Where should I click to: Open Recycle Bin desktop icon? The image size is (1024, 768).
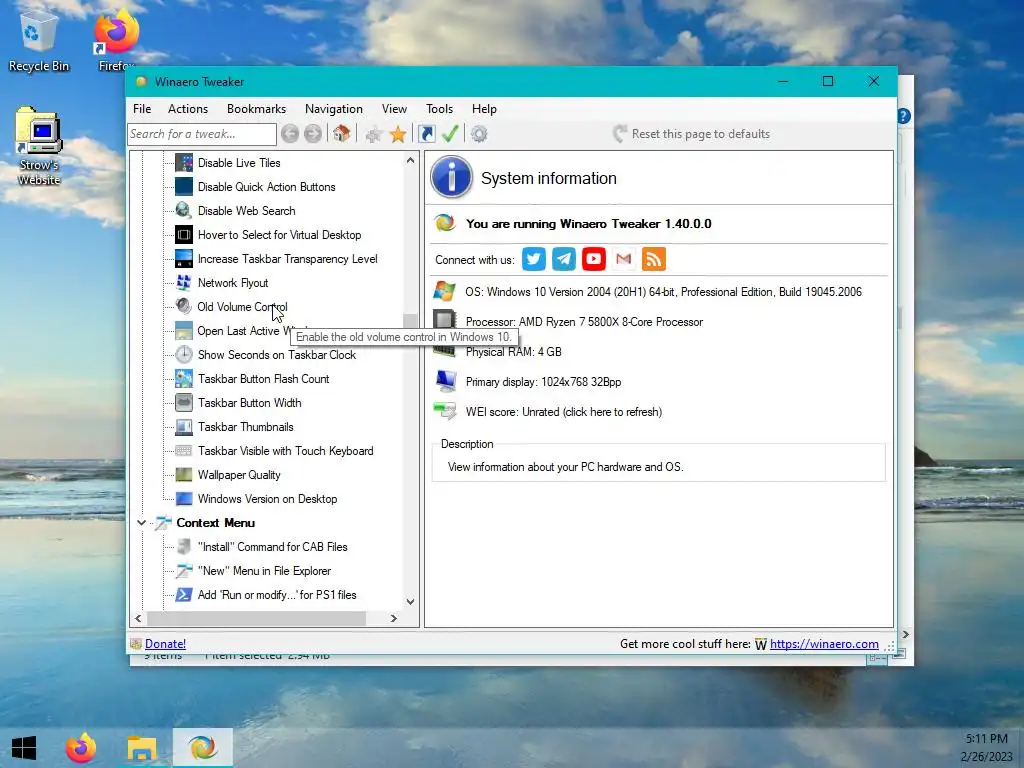(x=39, y=40)
